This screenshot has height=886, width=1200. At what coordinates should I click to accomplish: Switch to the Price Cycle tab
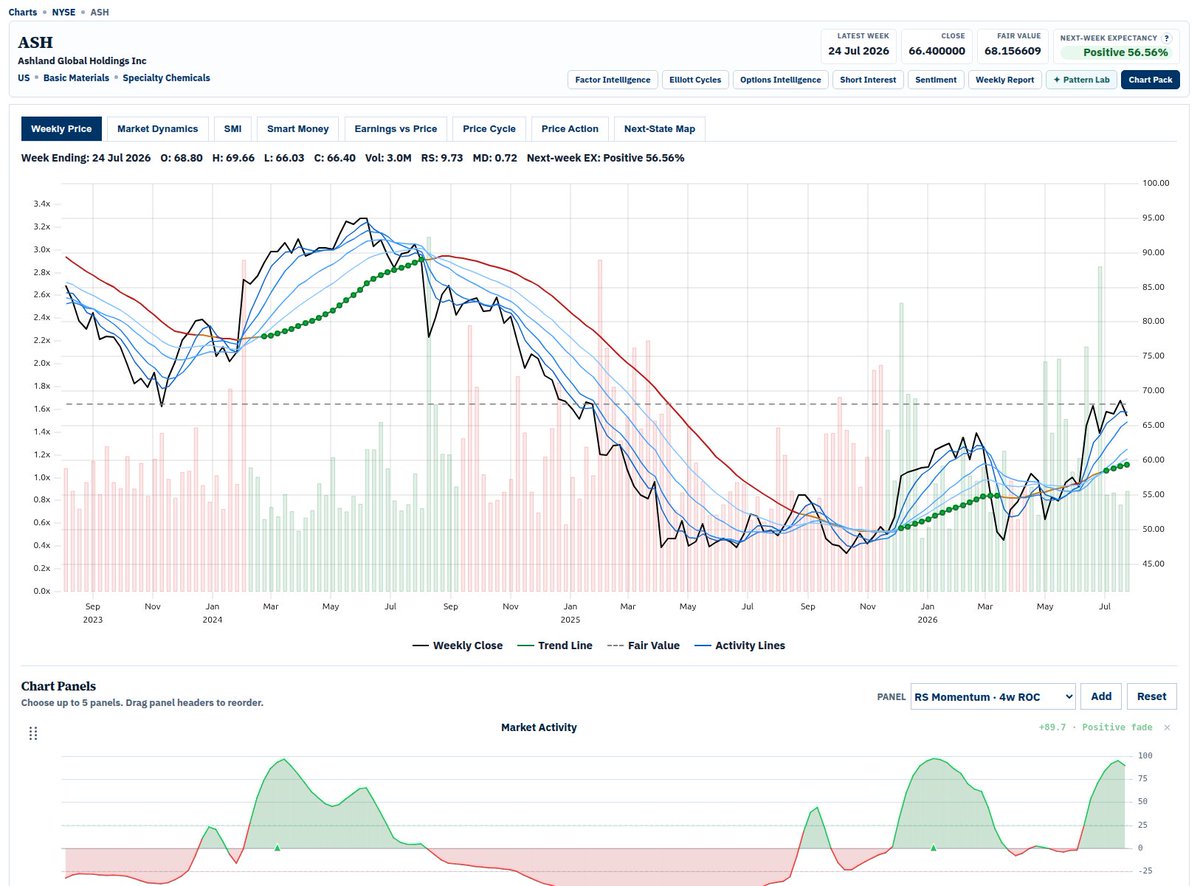489,129
